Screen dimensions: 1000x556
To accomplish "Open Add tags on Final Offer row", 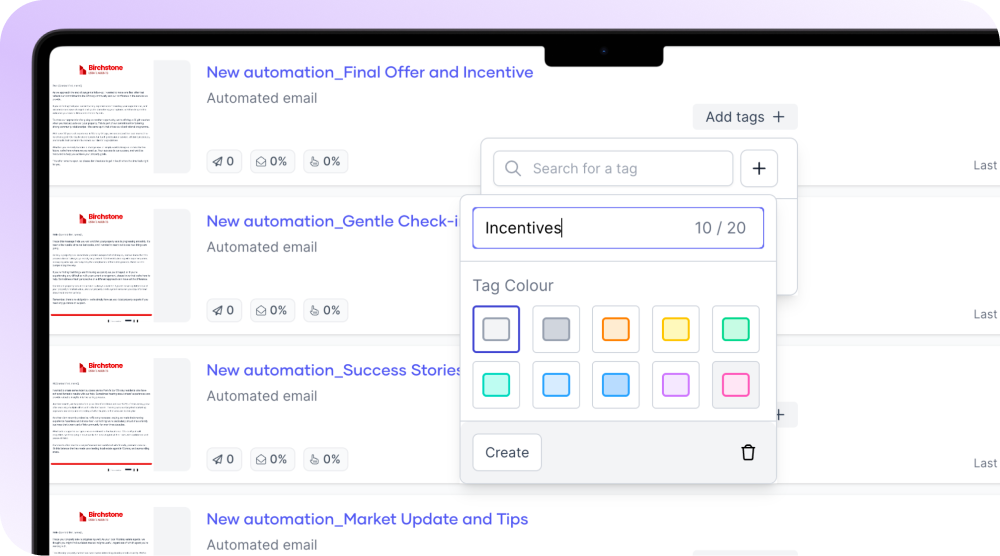I will tap(745, 117).
